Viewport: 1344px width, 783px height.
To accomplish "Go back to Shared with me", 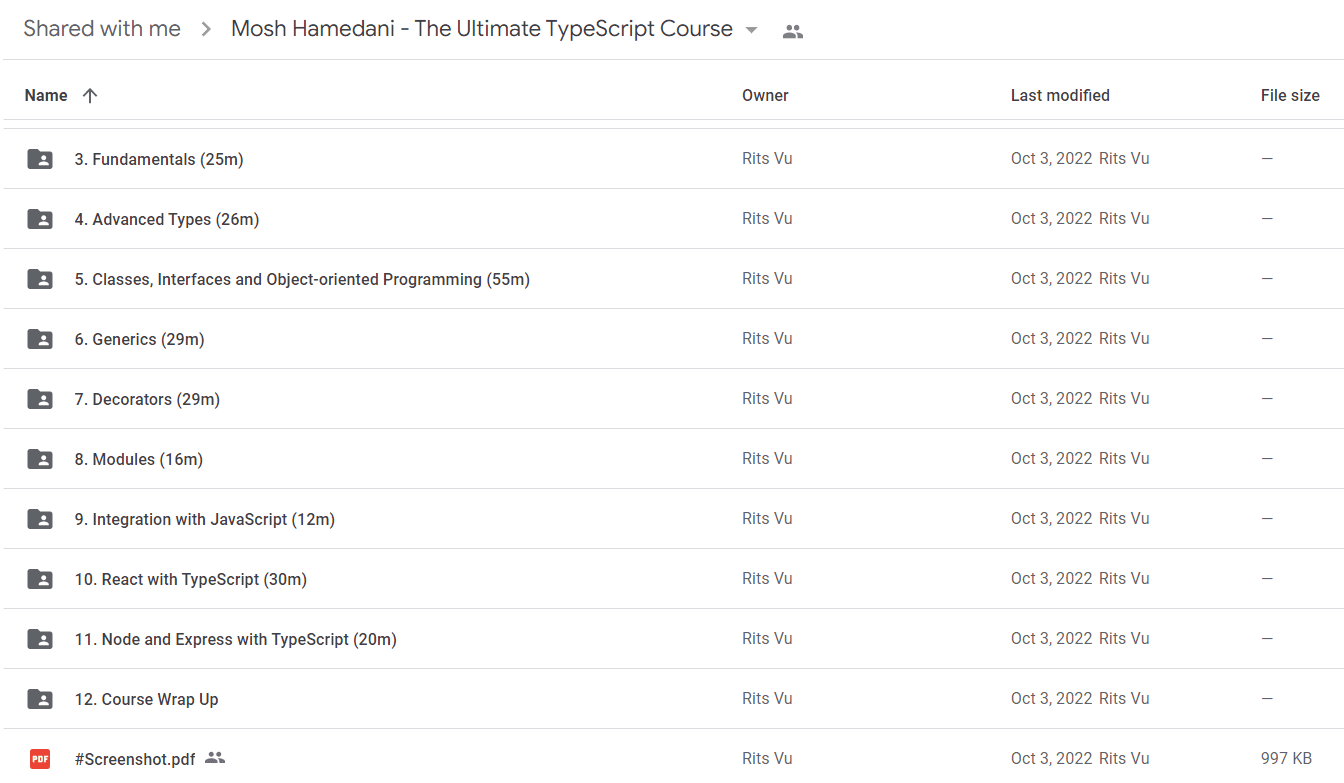I will tap(102, 29).
